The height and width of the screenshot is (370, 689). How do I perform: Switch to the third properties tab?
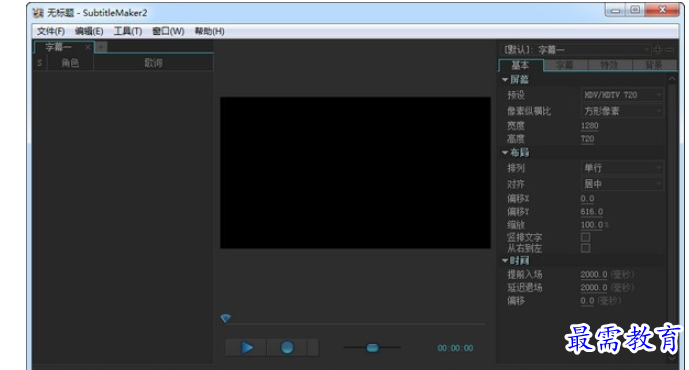point(609,65)
